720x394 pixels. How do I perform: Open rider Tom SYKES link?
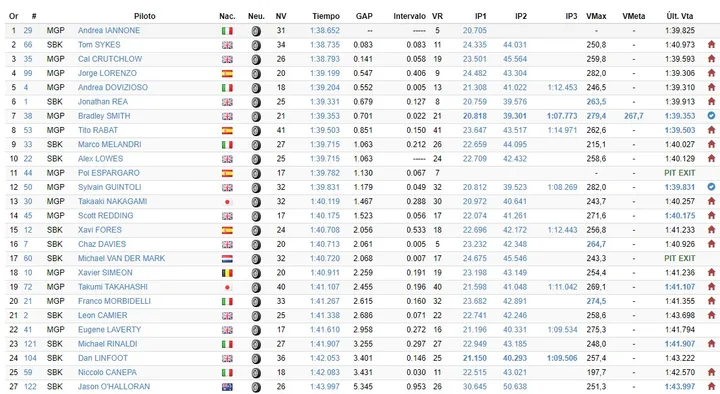[x=99, y=45]
